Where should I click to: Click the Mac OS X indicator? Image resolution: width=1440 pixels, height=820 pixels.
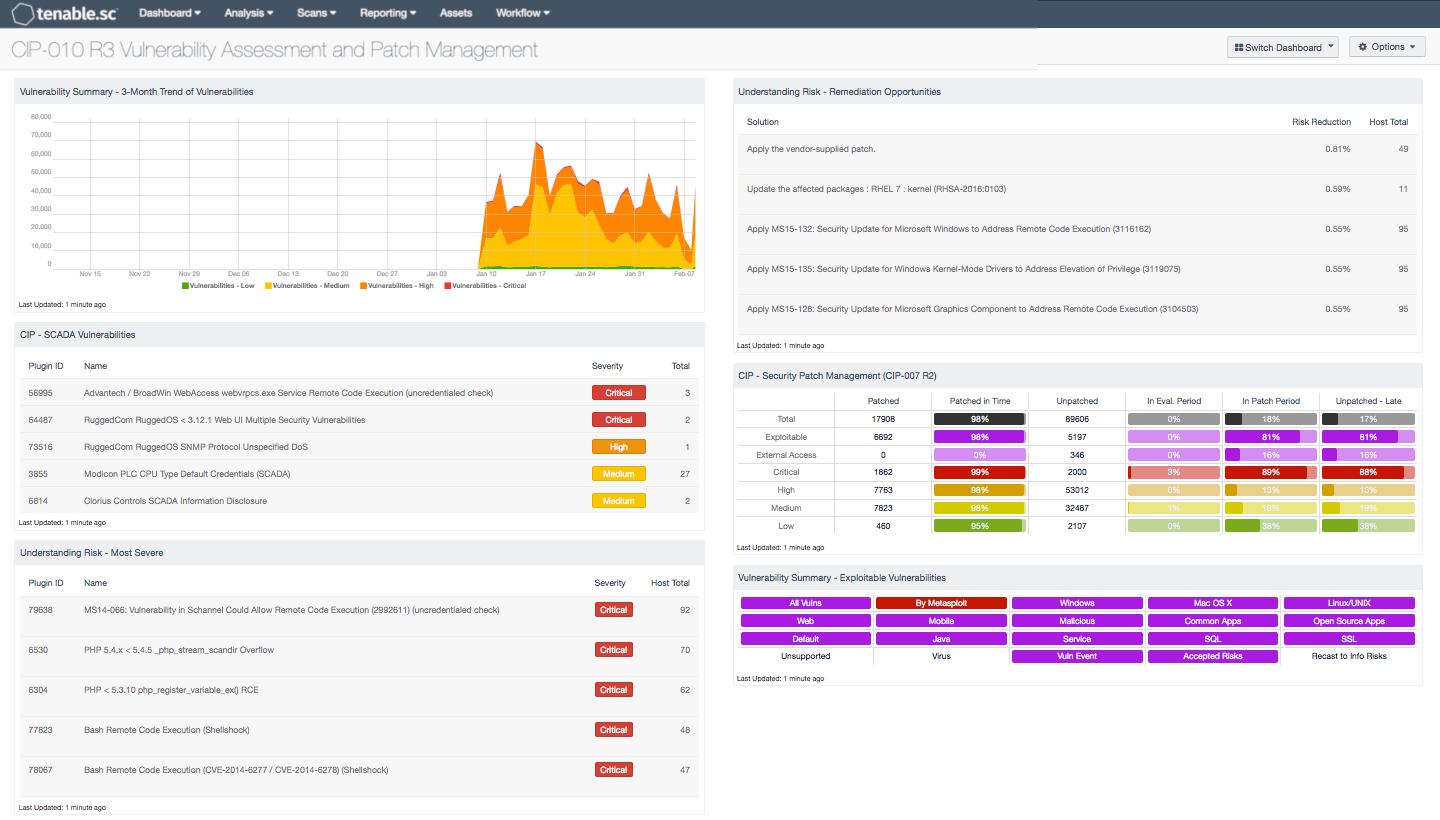click(x=1213, y=603)
